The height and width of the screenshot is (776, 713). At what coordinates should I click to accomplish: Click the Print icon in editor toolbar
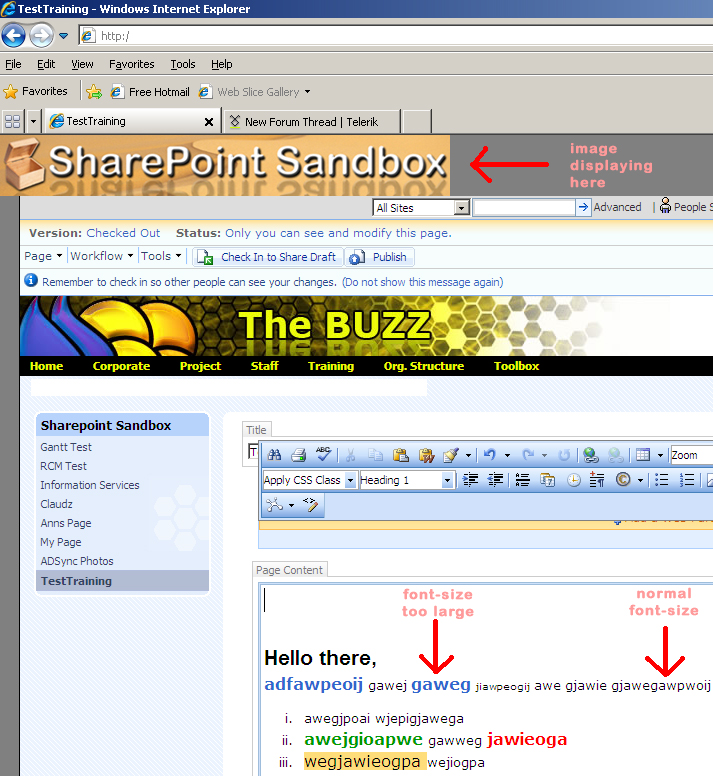click(x=298, y=454)
